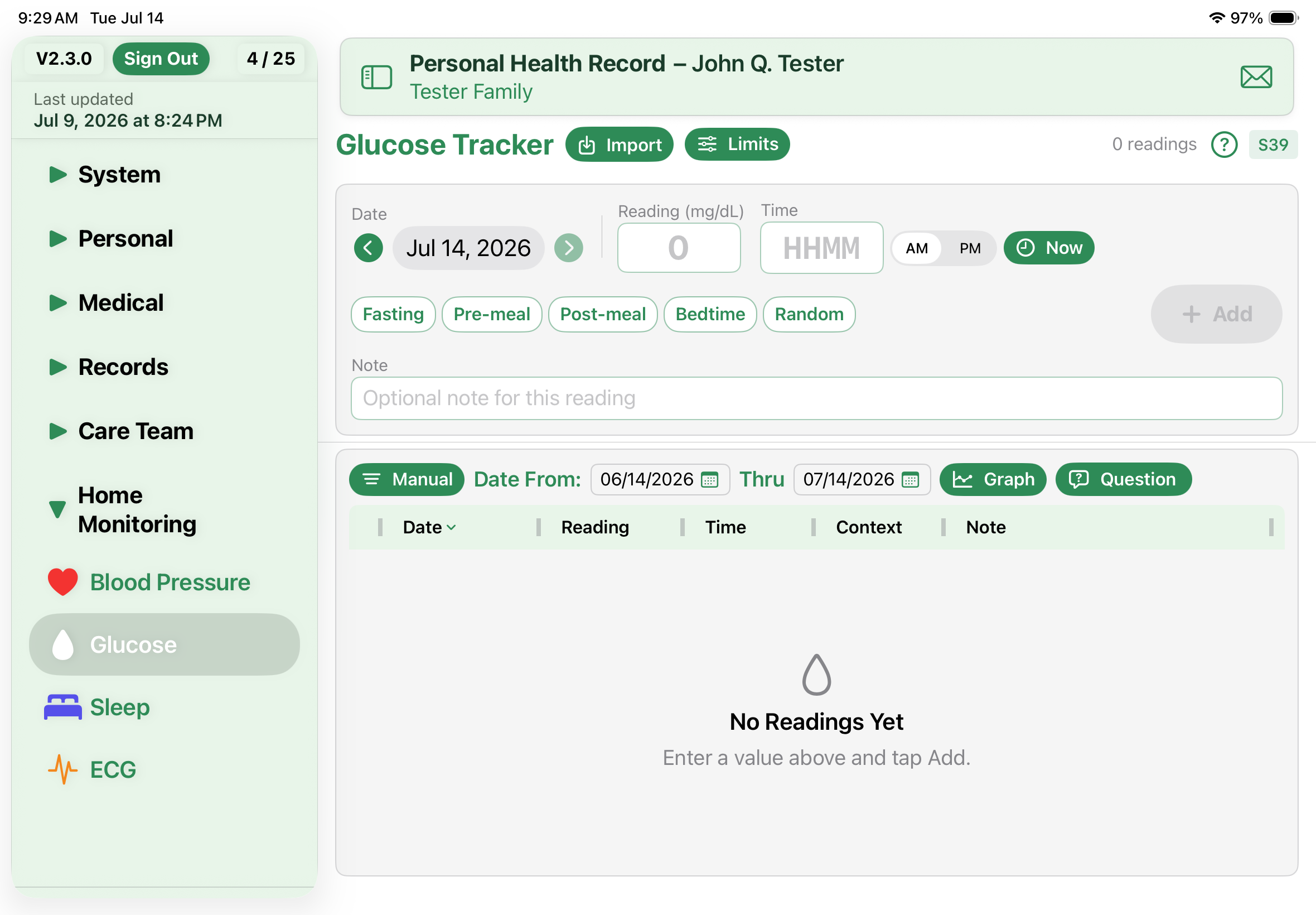Select PM time option

pos(970,248)
